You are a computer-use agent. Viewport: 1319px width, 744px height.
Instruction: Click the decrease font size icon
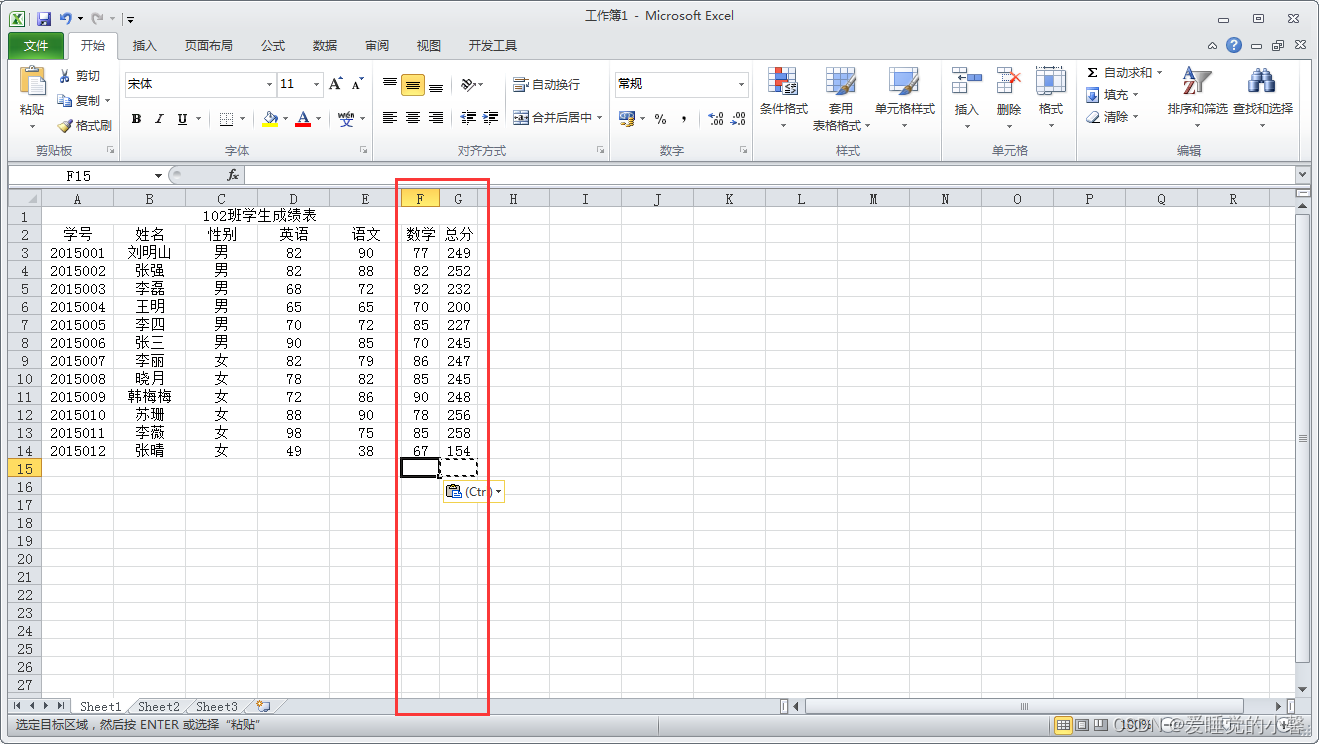point(357,84)
